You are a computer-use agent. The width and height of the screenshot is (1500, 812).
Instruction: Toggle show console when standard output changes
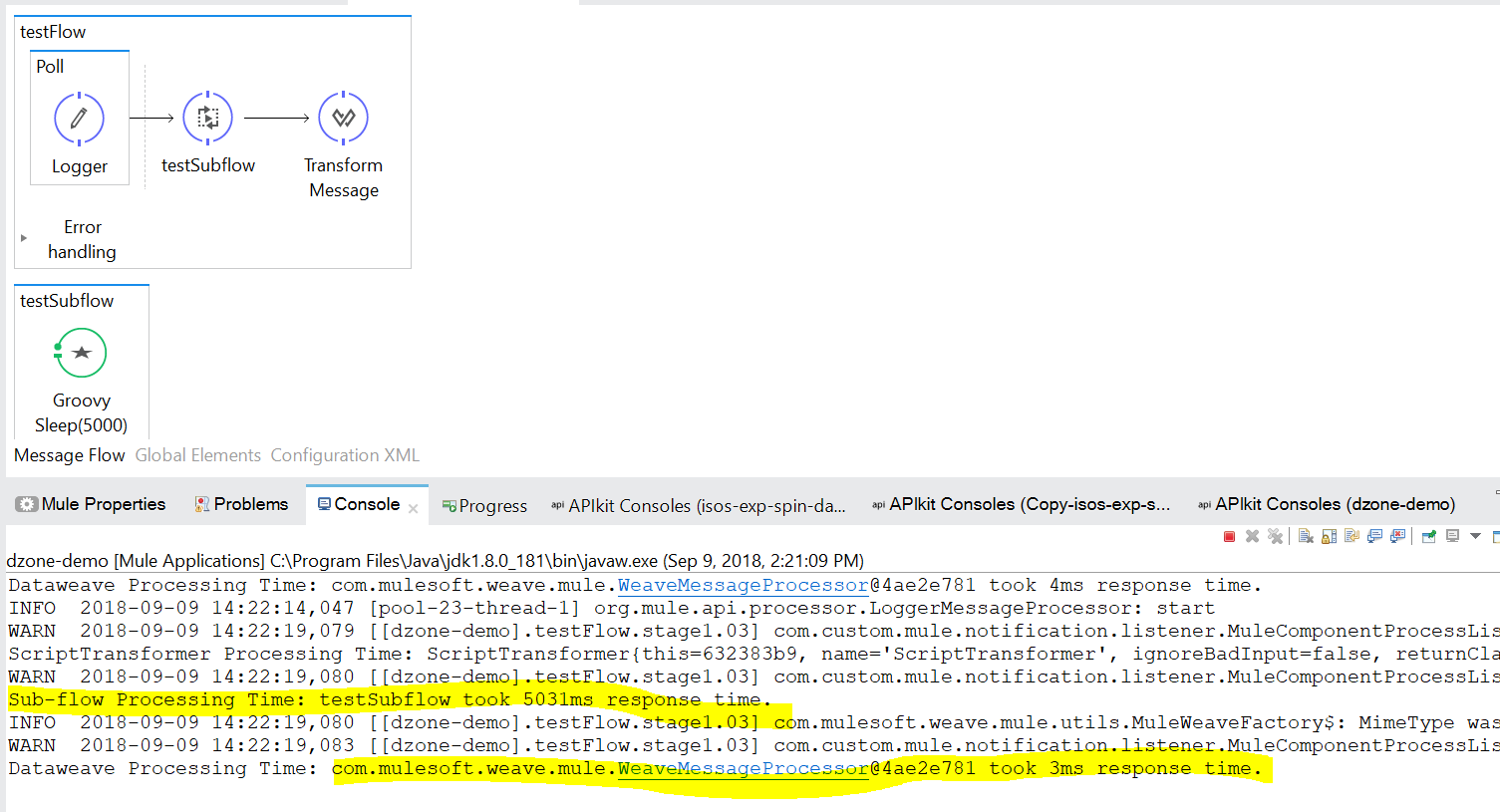point(1374,536)
